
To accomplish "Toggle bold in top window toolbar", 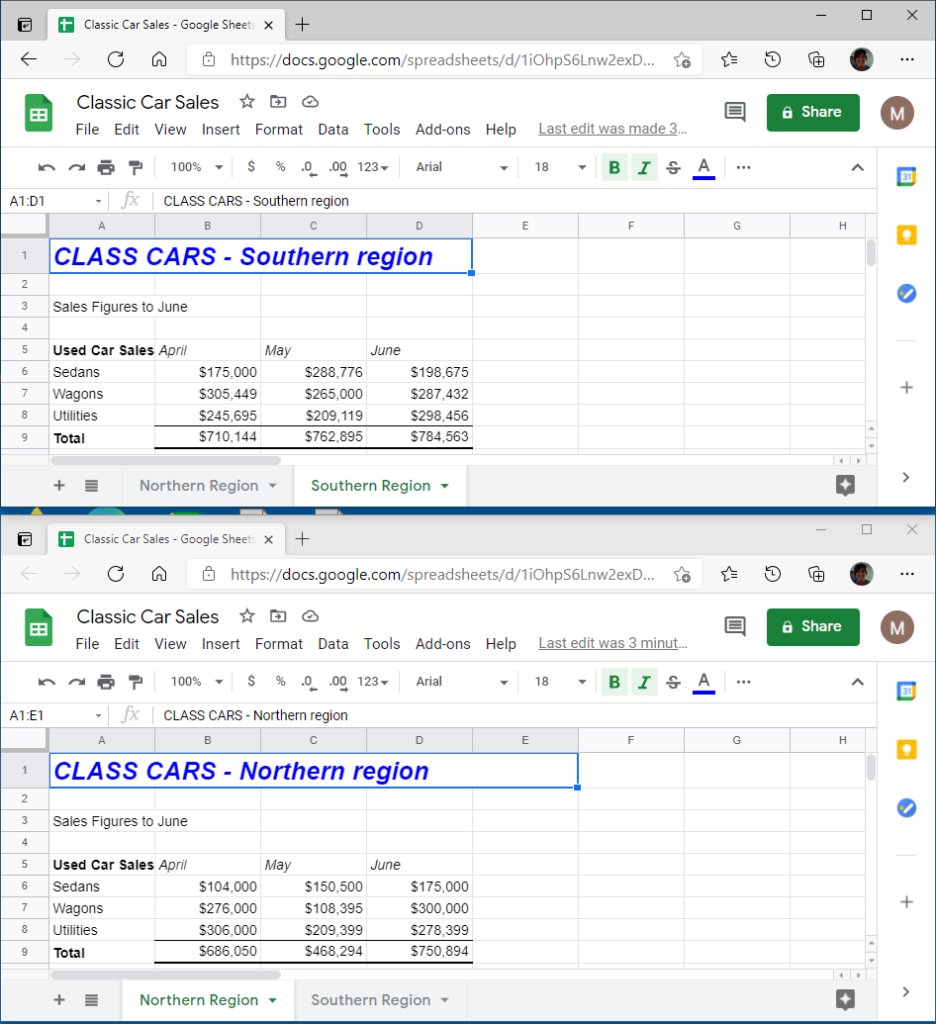I will (x=614, y=168).
